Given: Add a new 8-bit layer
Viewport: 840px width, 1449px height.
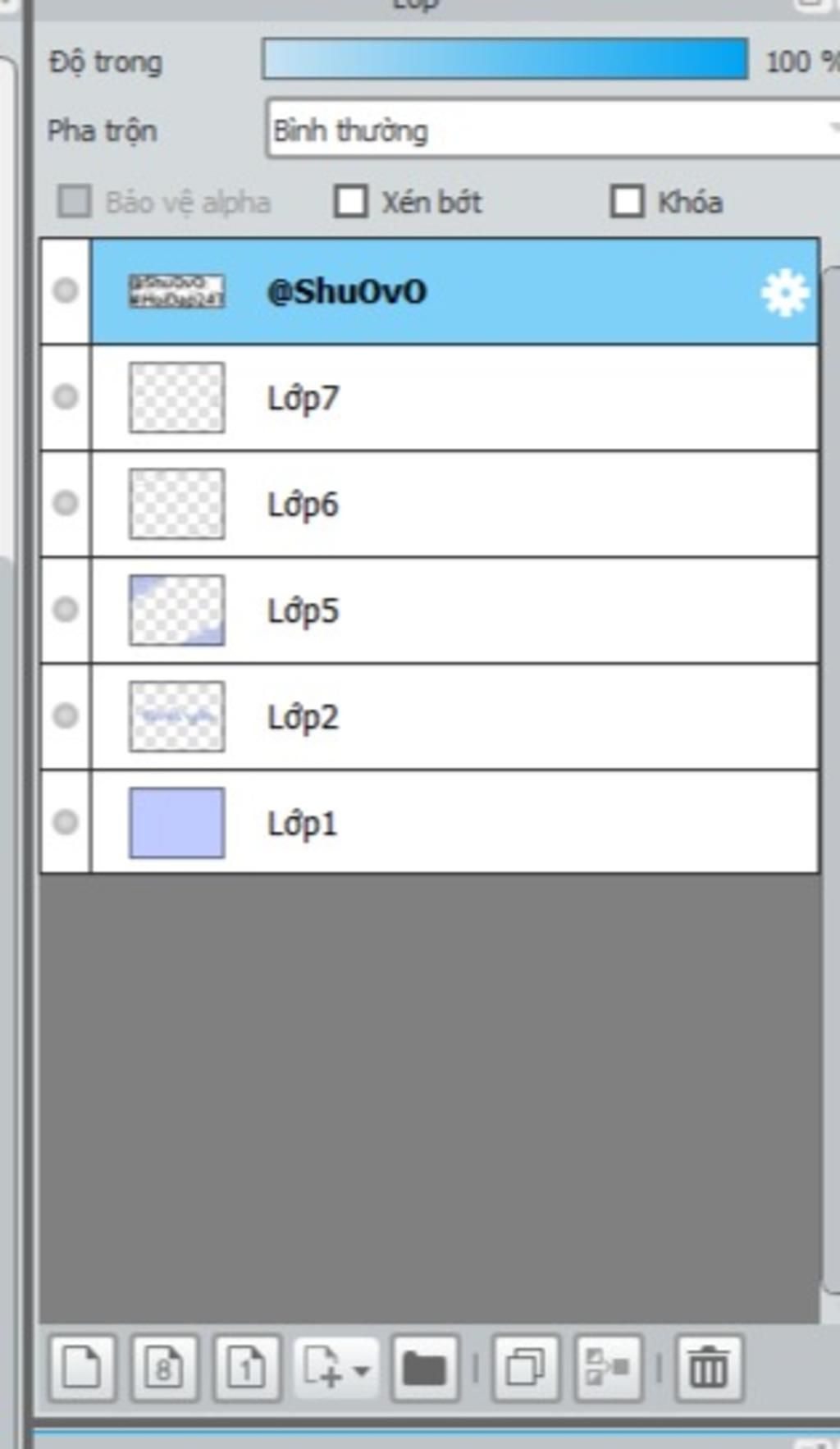Looking at the screenshot, I should (x=165, y=1368).
